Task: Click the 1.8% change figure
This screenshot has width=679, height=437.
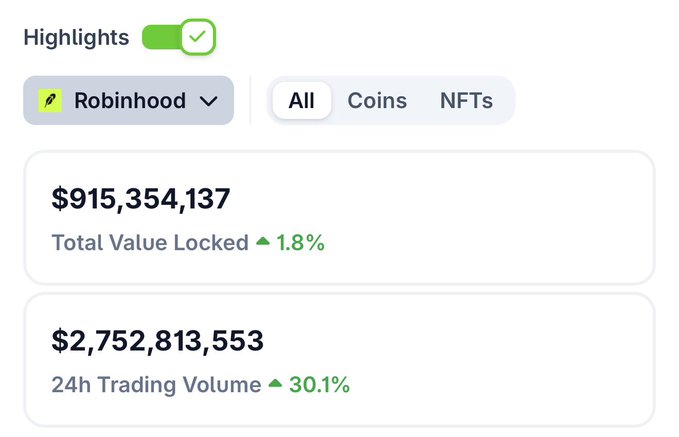Action: (301, 243)
